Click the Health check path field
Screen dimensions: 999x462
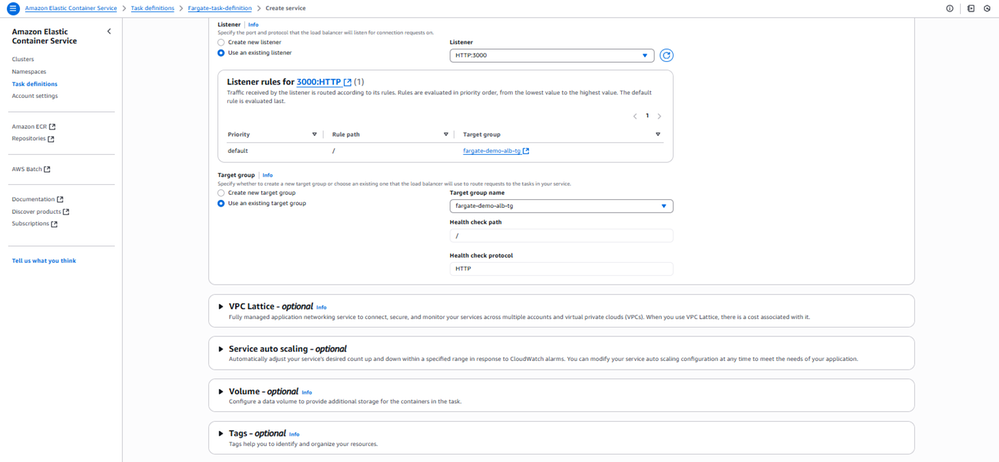[561, 236]
